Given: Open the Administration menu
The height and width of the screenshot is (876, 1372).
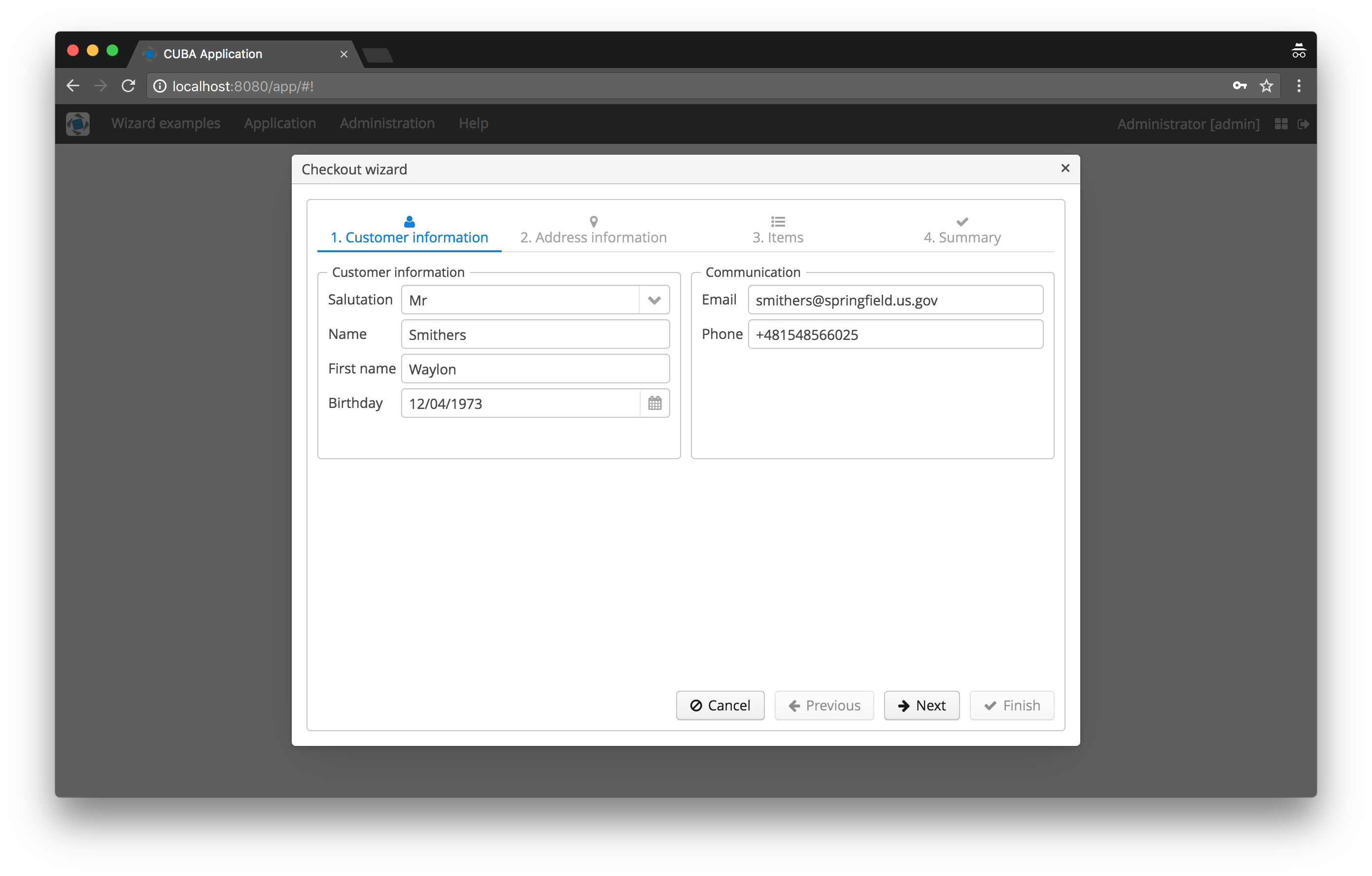Looking at the screenshot, I should coord(387,124).
